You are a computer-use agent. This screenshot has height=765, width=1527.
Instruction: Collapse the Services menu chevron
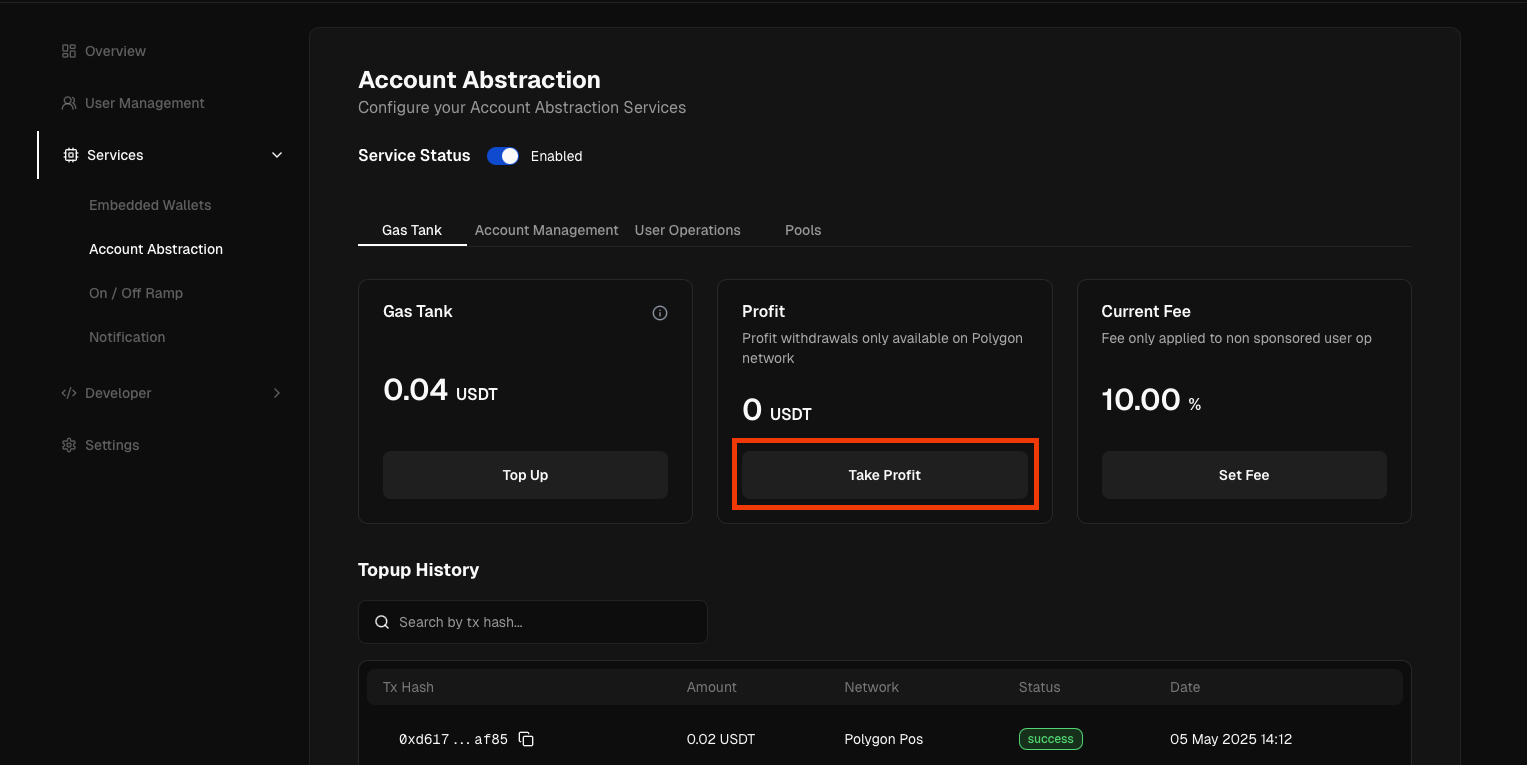coord(277,155)
